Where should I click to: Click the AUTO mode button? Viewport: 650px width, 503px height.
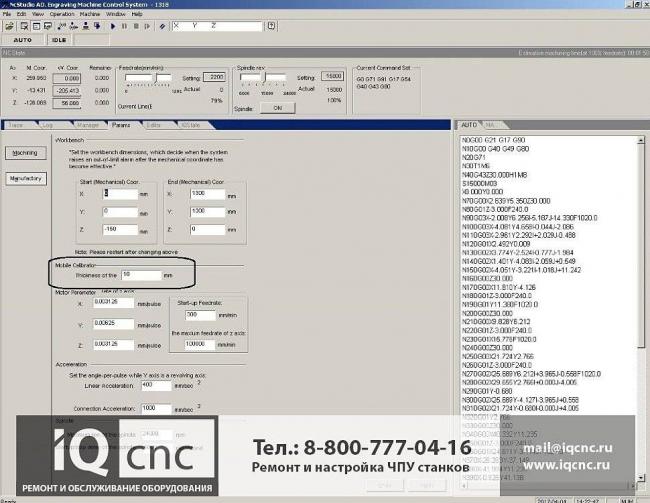coord(22,40)
